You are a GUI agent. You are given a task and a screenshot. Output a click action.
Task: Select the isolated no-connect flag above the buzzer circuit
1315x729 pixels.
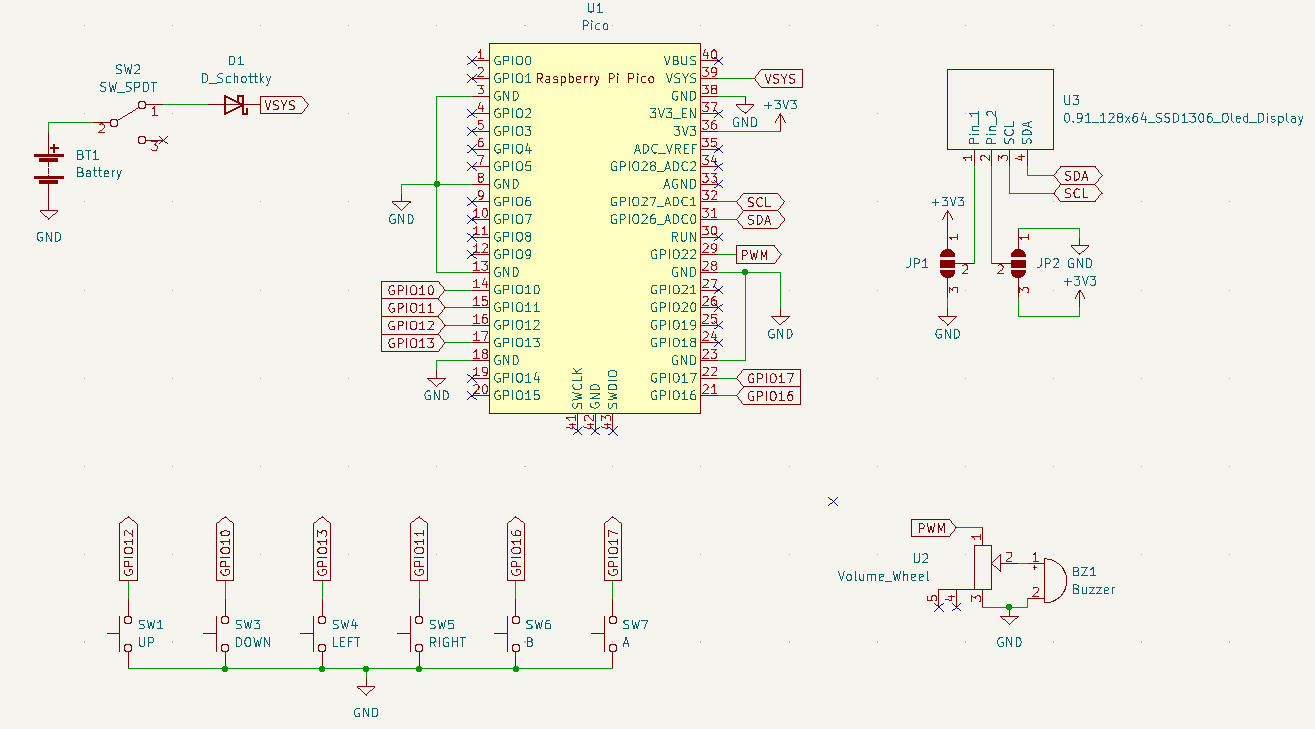(x=833, y=501)
